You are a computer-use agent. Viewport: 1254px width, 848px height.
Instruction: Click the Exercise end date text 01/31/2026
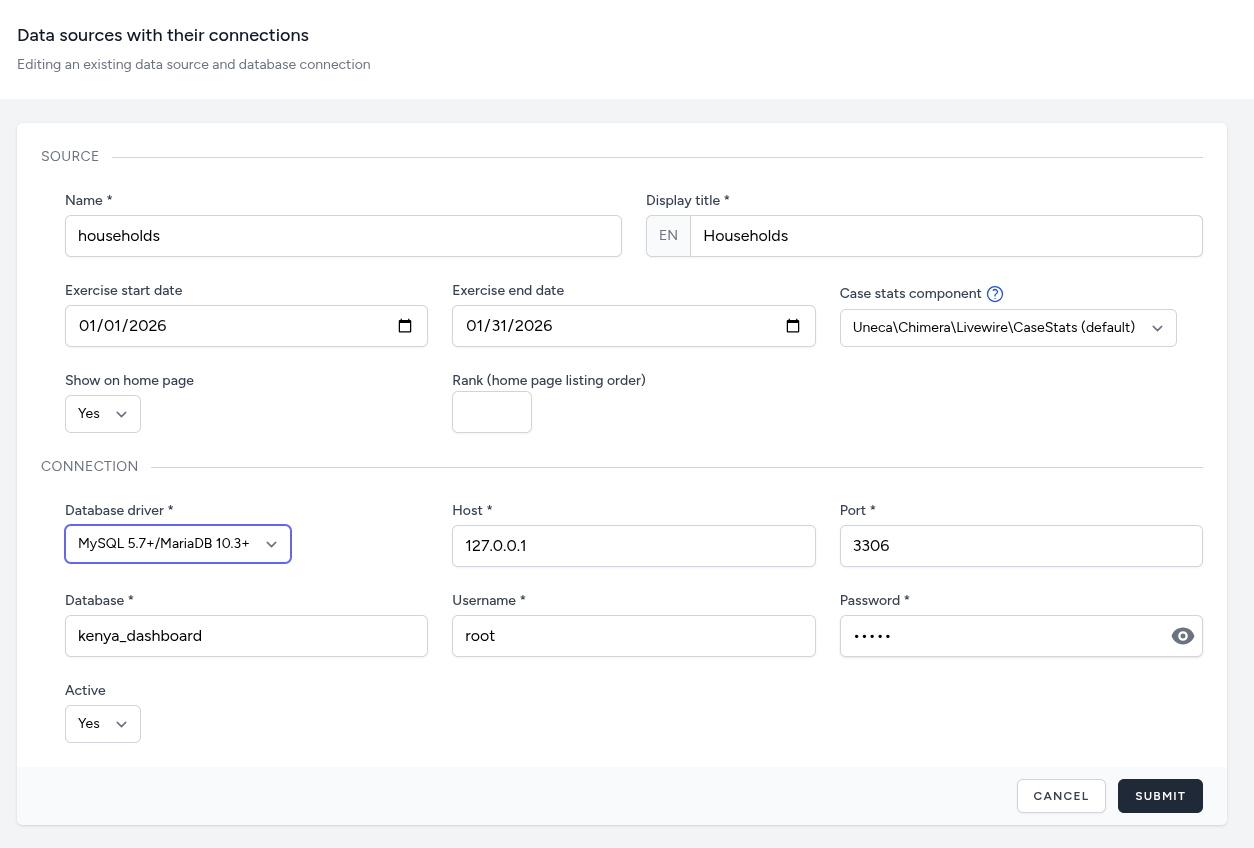click(510, 326)
